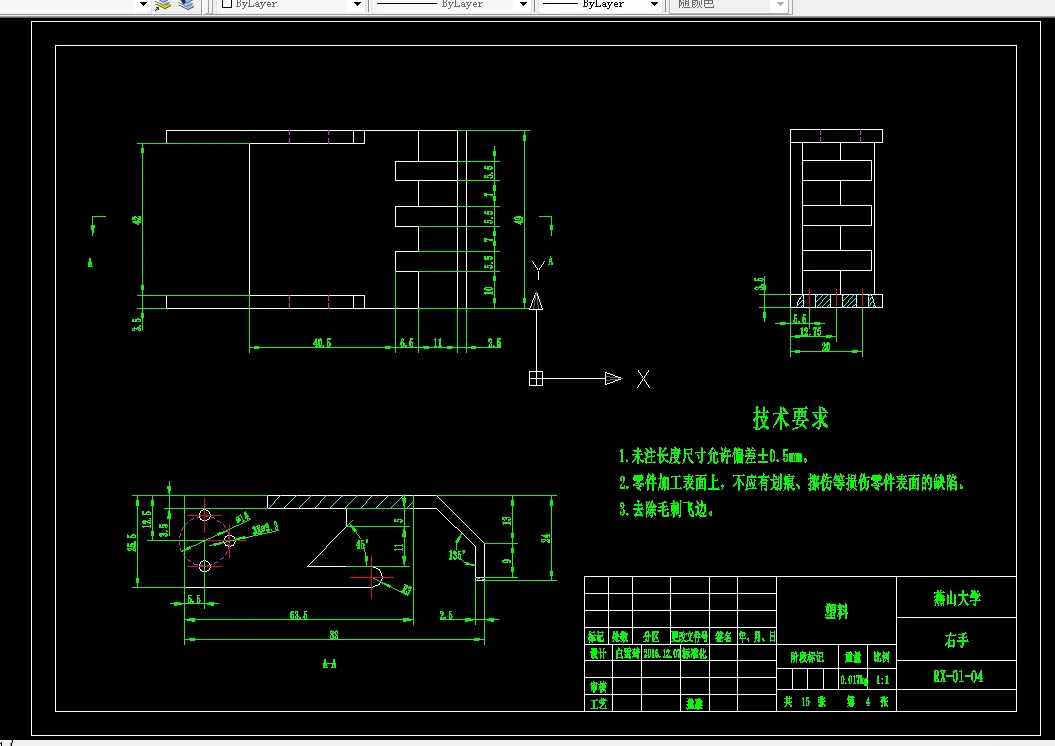Click the RX-01-04 drawing number
This screenshot has width=1055, height=746.
957,676
